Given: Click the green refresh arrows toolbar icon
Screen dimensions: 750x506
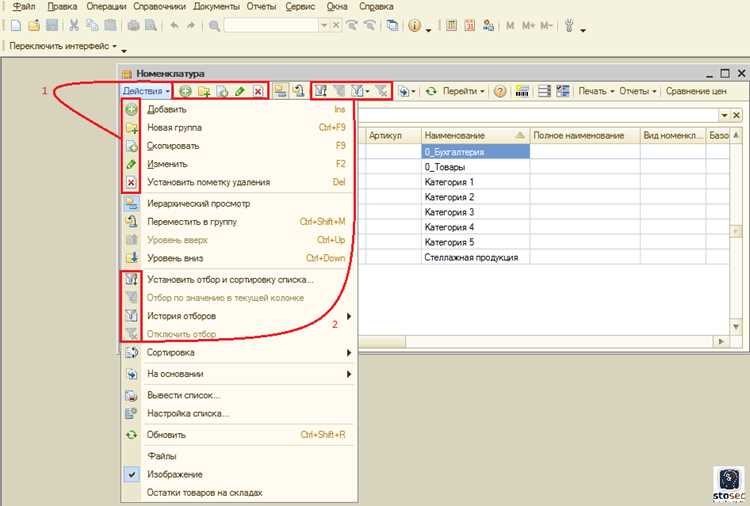Looking at the screenshot, I should 431,91.
